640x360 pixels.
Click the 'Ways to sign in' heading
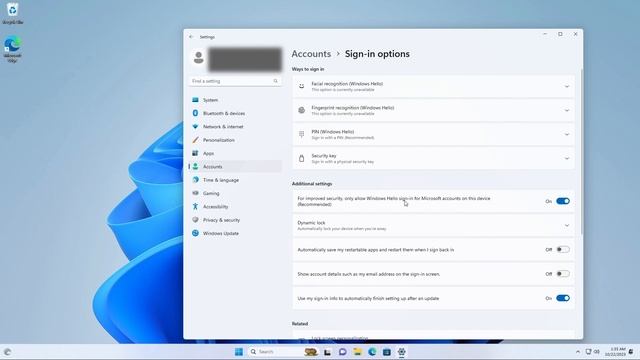click(308, 69)
